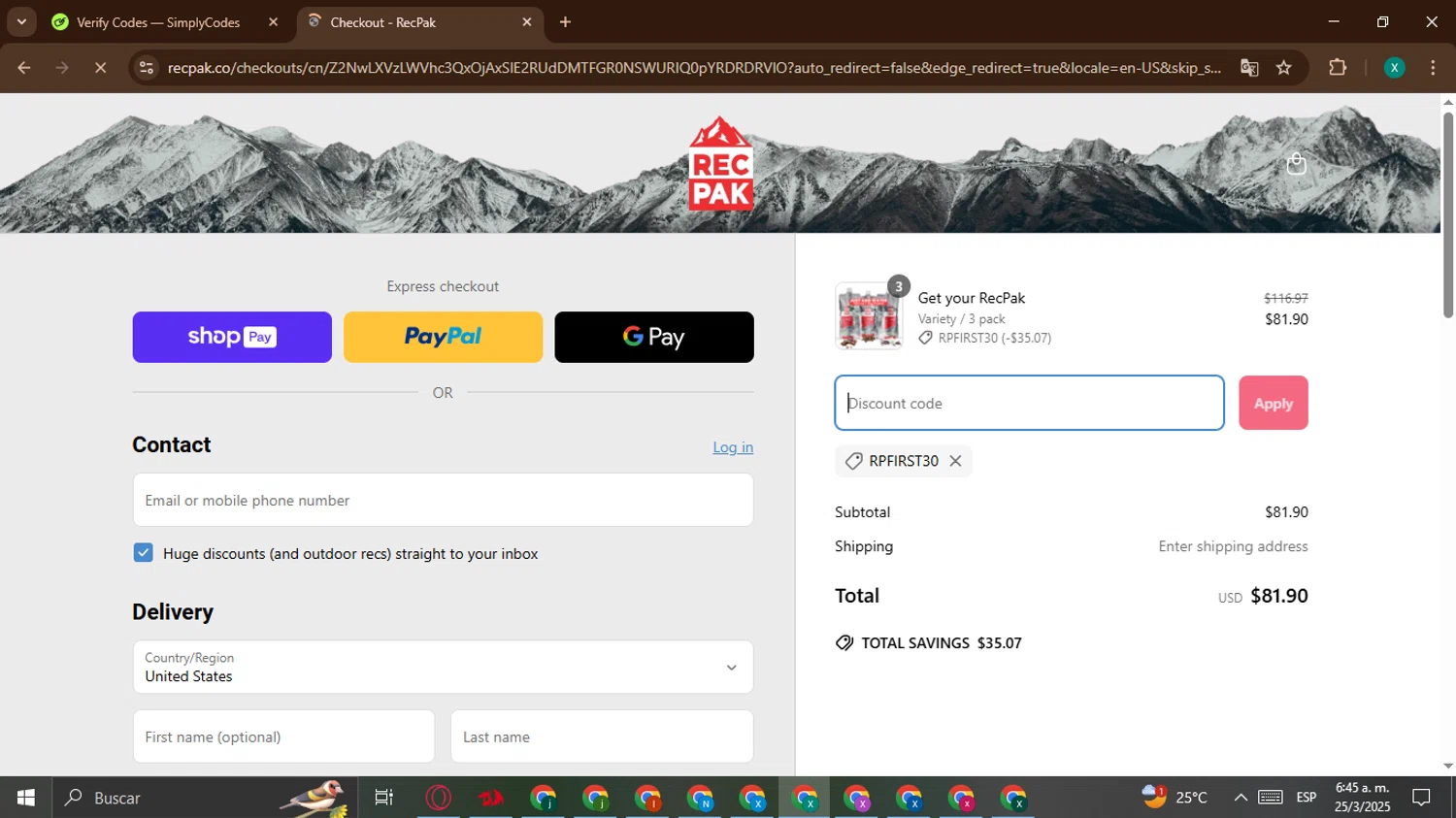This screenshot has height=818, width=1456.
Task: Open the tab search dropdown arrow
Action: coord(21,22)
